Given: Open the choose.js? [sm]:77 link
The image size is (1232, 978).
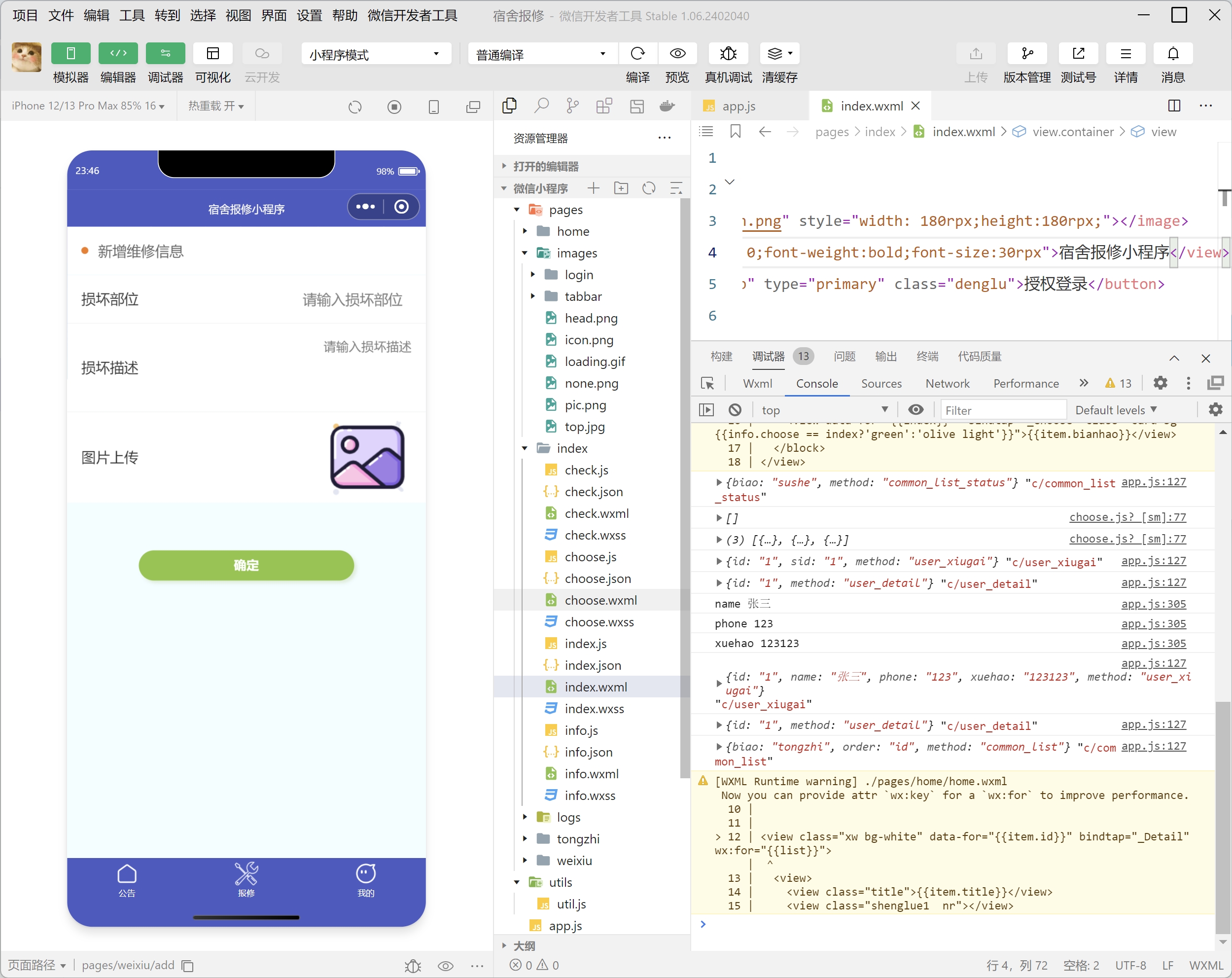Looking at the screenshot, I should click(1127, 517).
